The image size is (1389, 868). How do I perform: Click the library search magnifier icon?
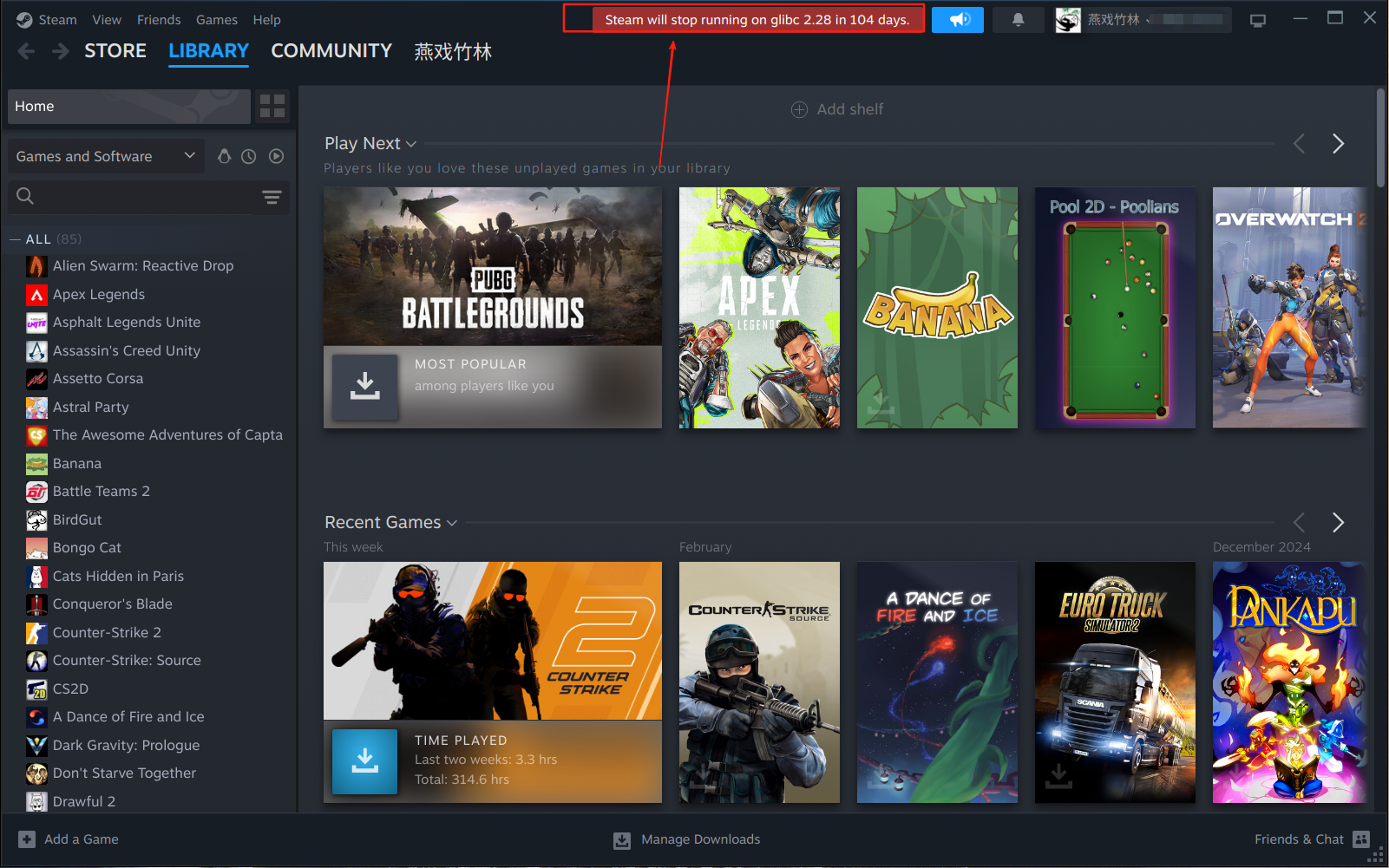[25, 196]
